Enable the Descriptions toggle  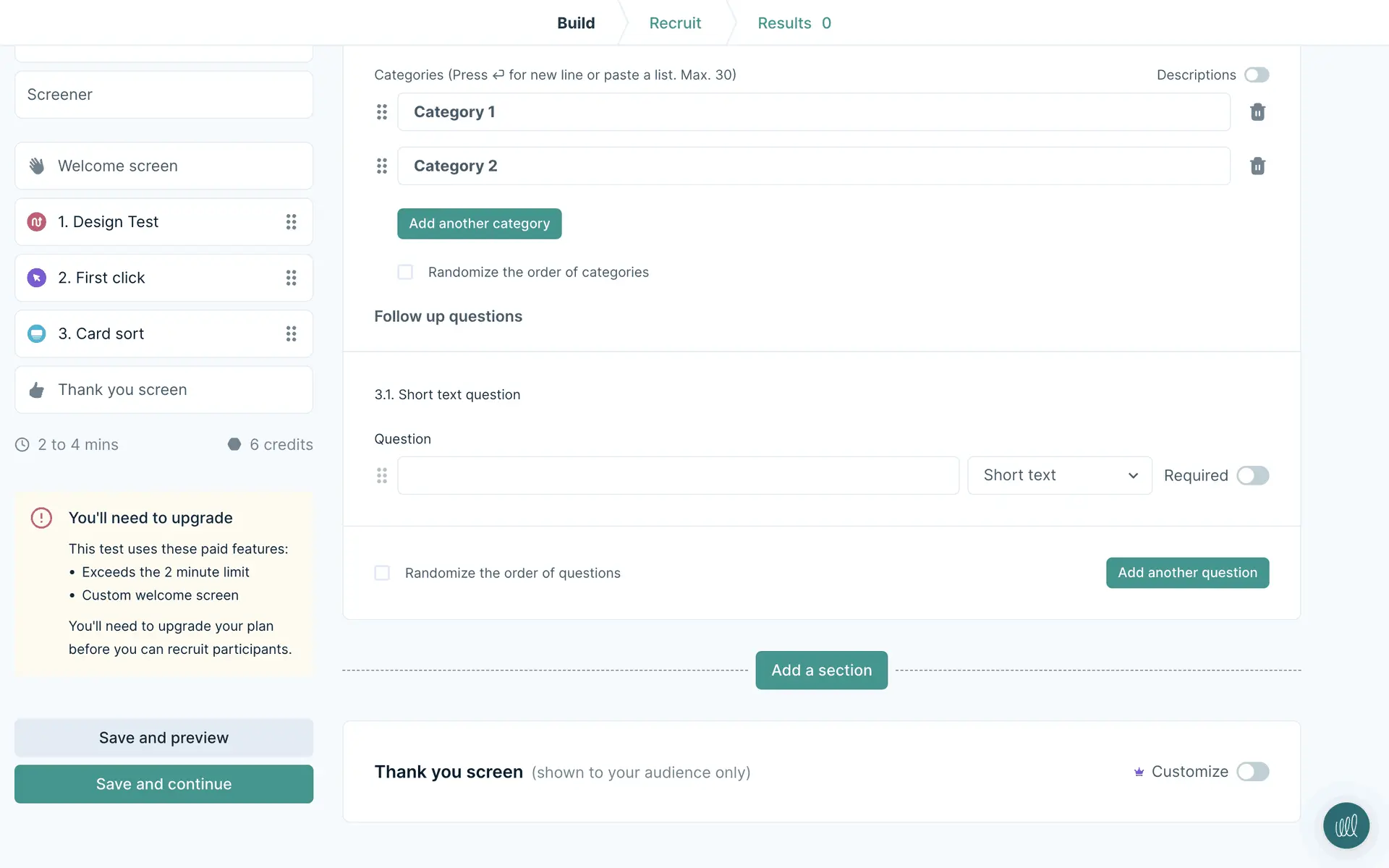coord(1257,75)
